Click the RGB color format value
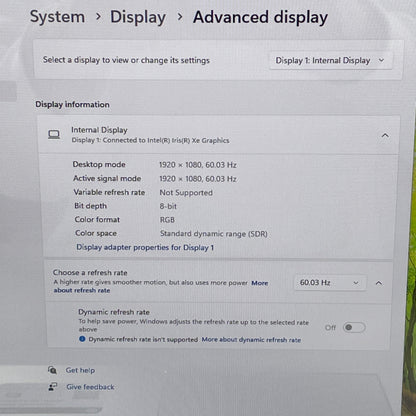The height and width of the screenshot is (416, 416). [x=167, y=220]
